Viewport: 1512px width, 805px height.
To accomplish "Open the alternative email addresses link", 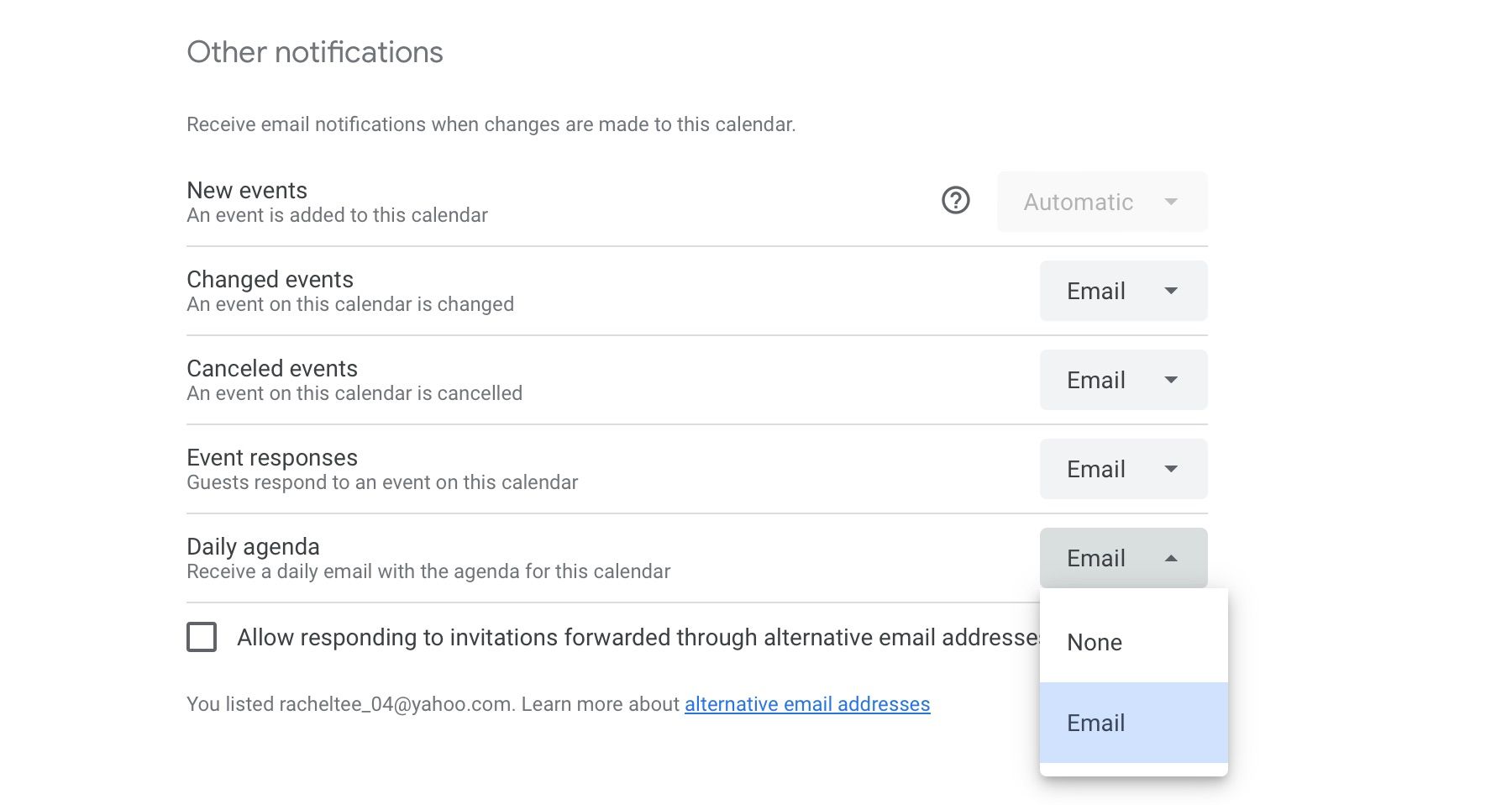I will (x=806, y=704).
